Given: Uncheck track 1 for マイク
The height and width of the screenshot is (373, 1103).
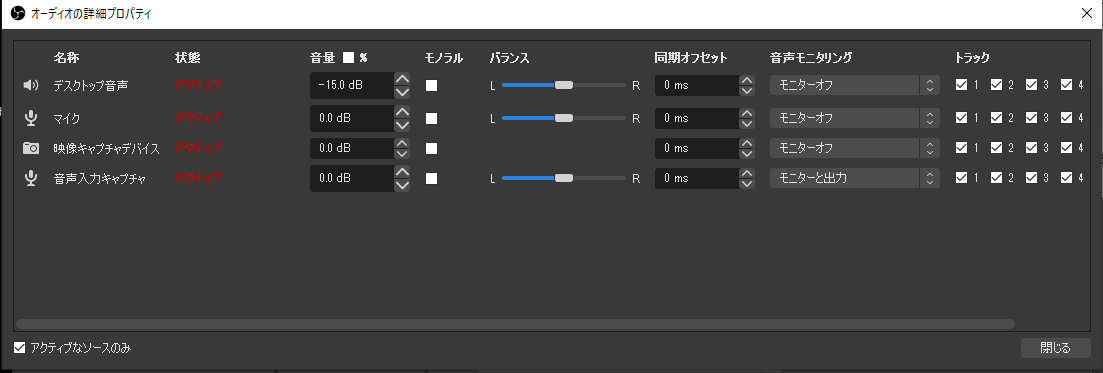Looking at the screenshot, I should click(962, 118).
